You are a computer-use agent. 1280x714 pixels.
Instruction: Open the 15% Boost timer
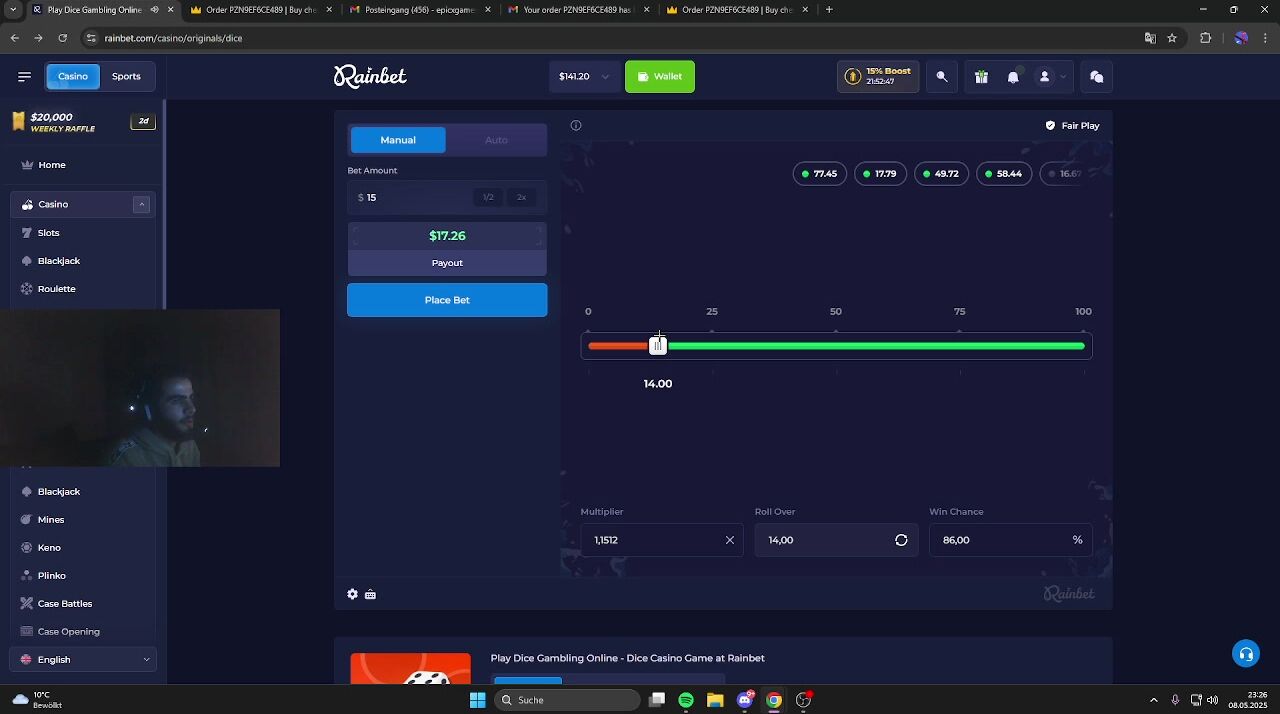[878, 77]
